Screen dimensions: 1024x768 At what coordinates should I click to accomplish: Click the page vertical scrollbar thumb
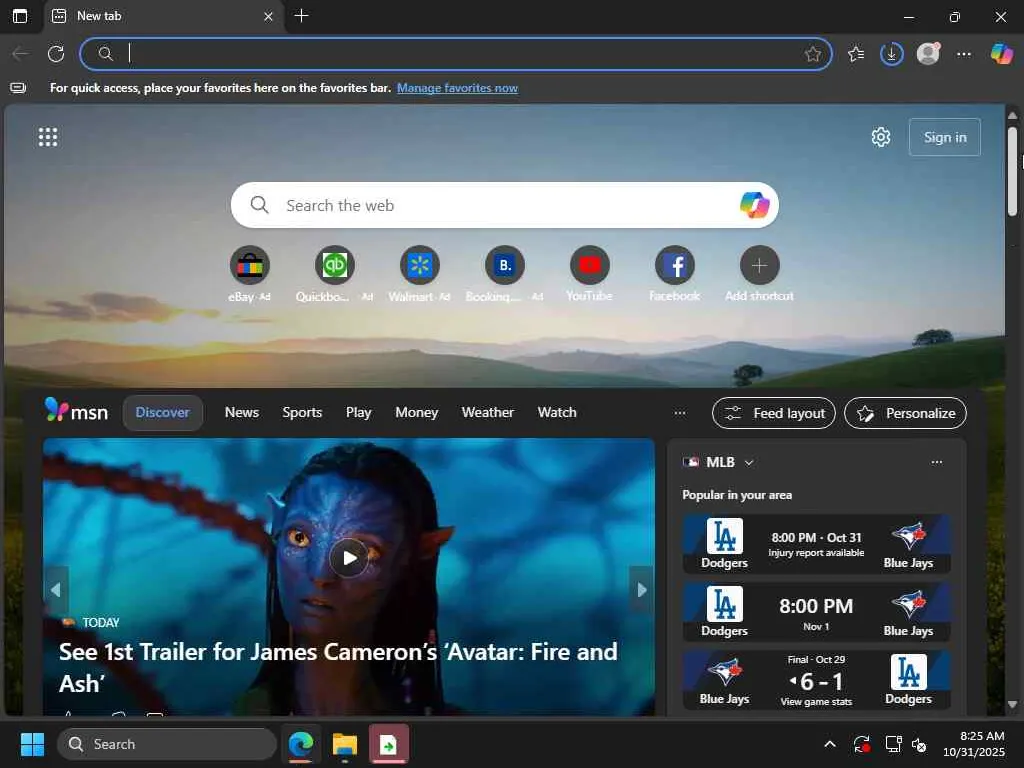(x=1012, y=171)
